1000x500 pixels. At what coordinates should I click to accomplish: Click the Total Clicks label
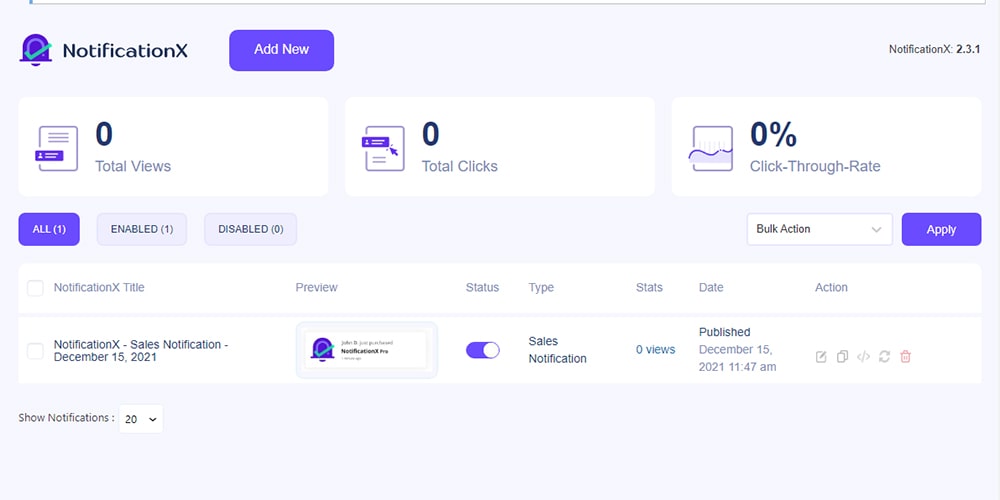(459, 166)
